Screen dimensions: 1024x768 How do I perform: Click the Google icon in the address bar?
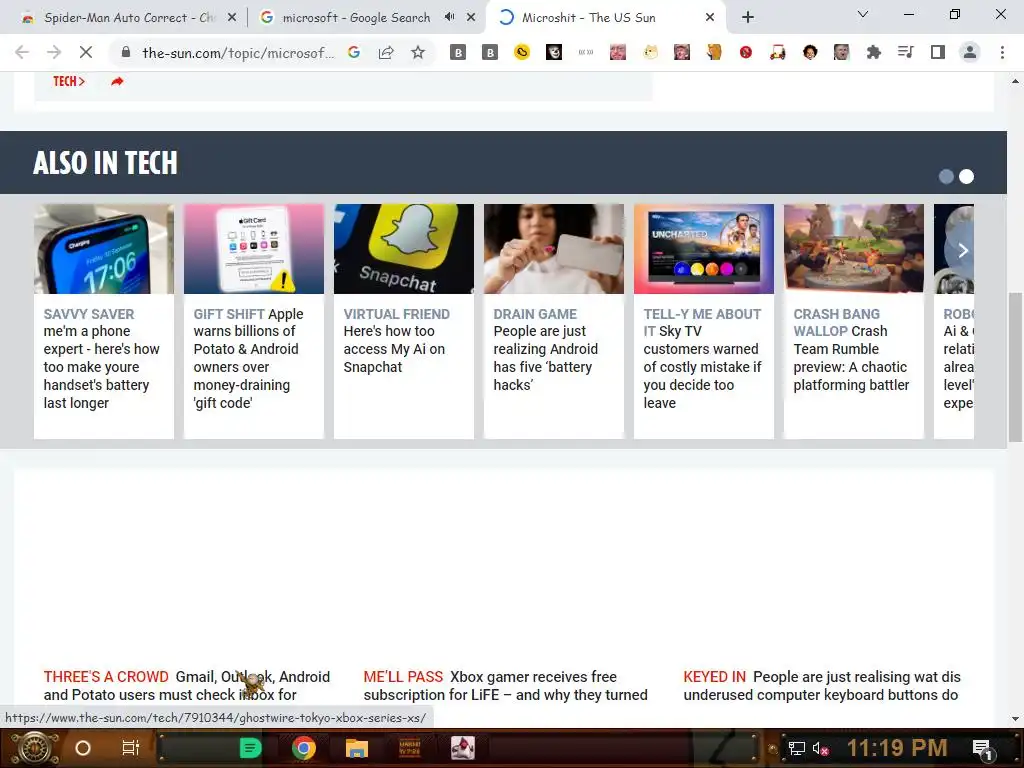(x=354, y=52)
